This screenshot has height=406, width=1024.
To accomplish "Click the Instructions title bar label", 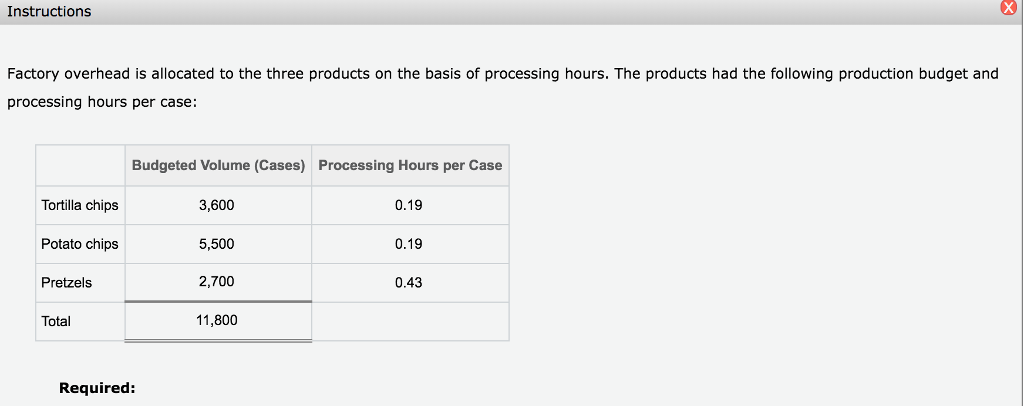I will 49,11.
